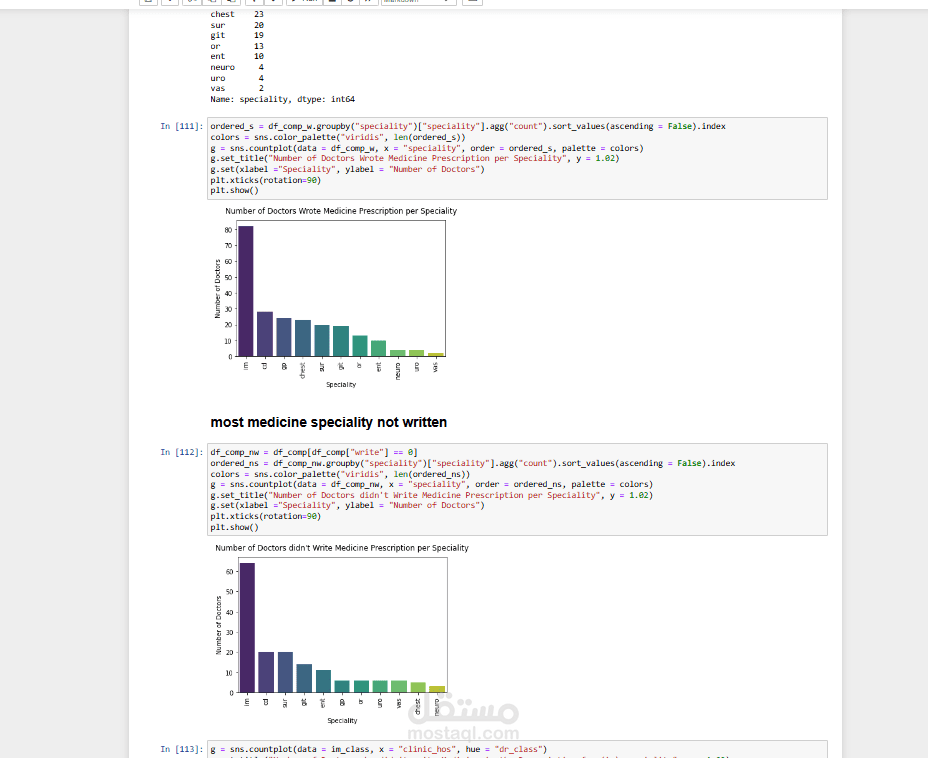Click plt.xticks(rotation=90) in cell In [111]
928x758 pixels.
pyautogui.click(x=265, y=180)
